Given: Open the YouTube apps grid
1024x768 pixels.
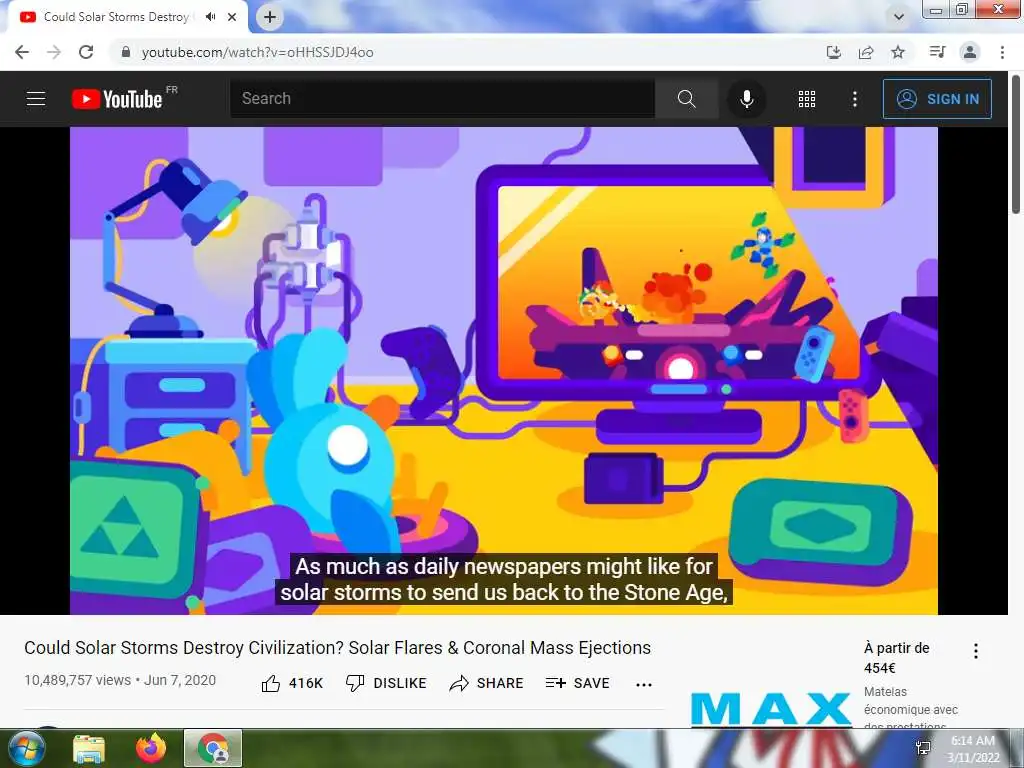Looking at the screenshot, I should 807,99.
